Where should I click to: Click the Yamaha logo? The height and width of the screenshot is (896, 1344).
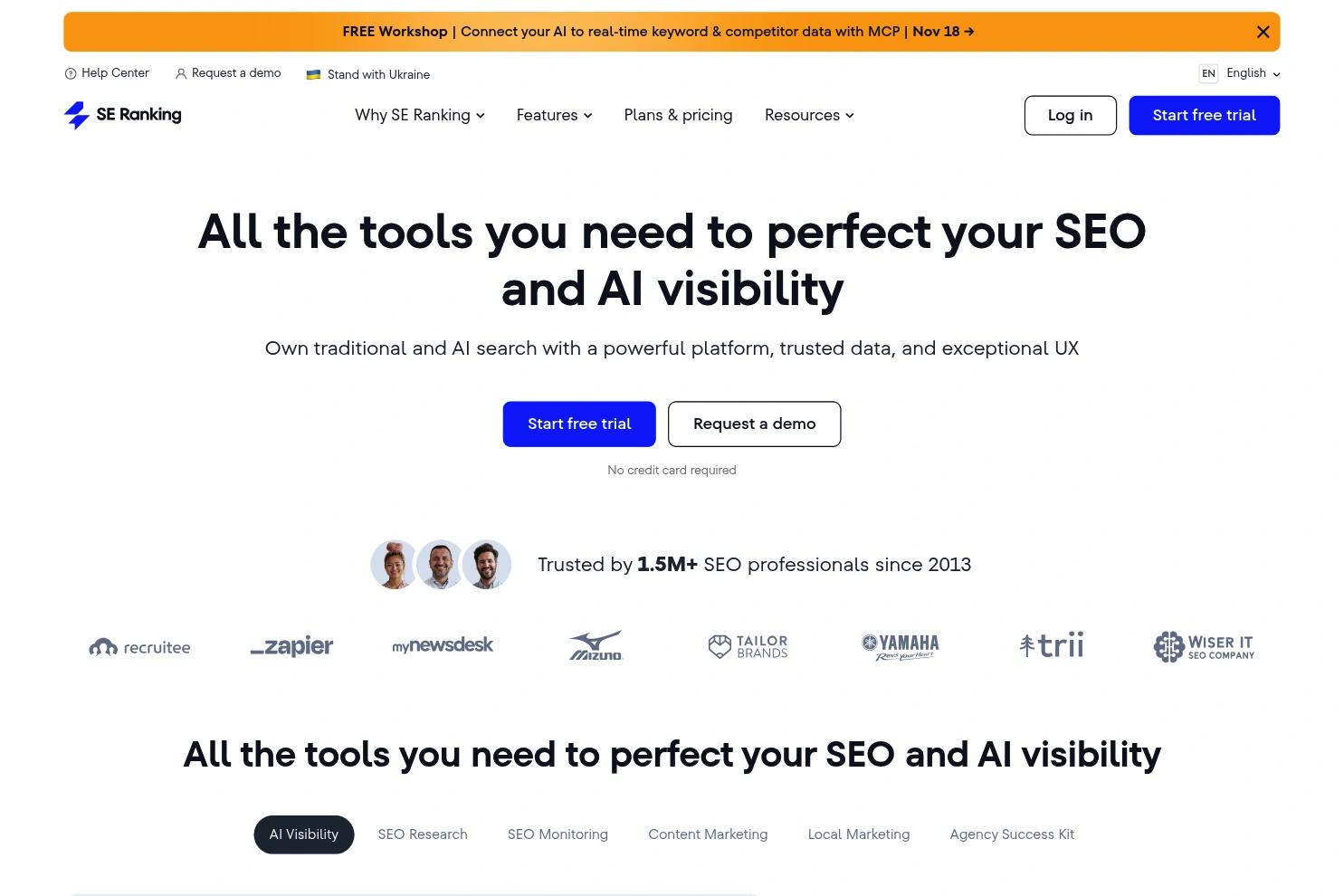900,646
